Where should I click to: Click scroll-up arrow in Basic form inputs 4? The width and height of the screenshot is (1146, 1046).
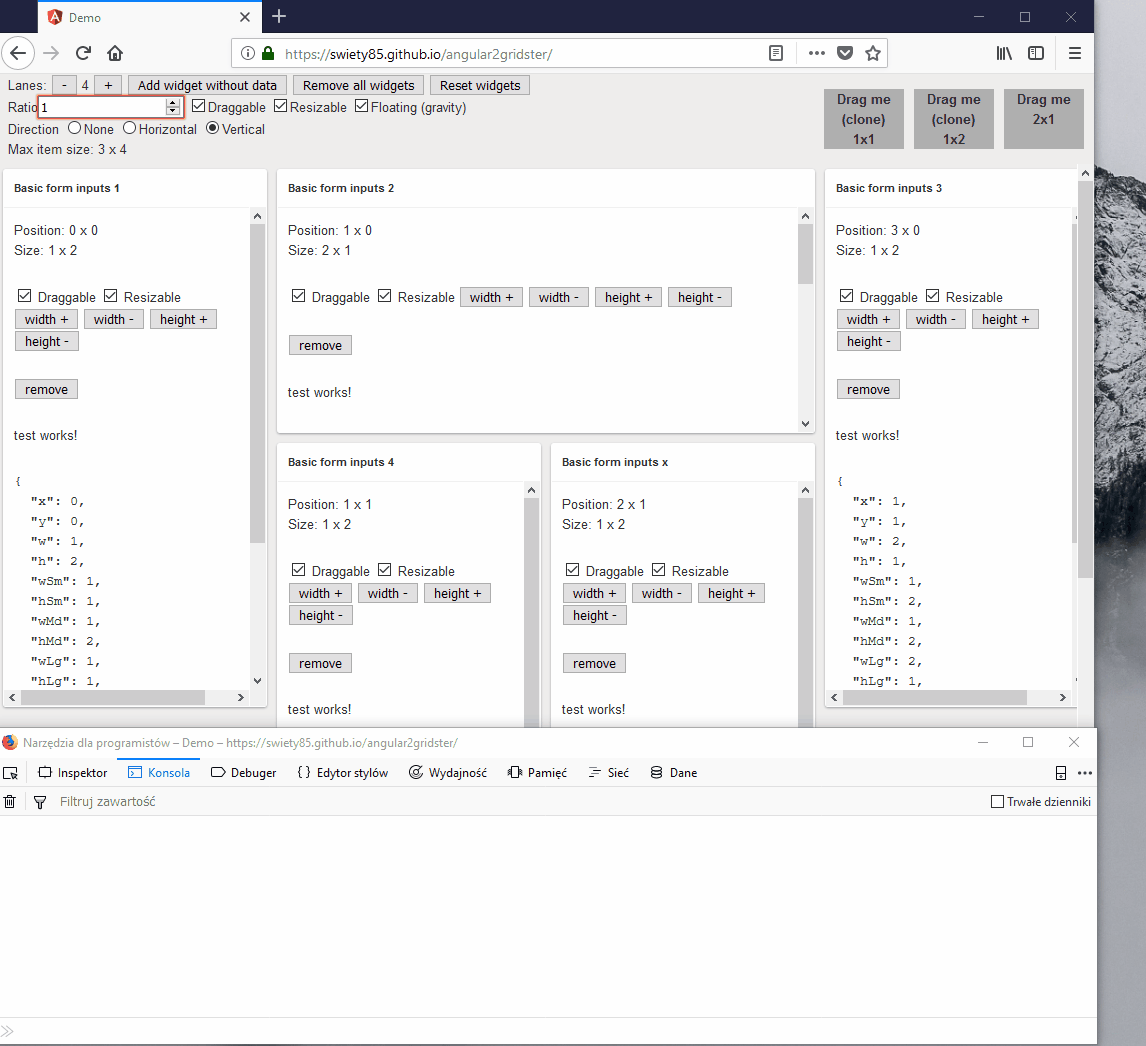point(531,490)
